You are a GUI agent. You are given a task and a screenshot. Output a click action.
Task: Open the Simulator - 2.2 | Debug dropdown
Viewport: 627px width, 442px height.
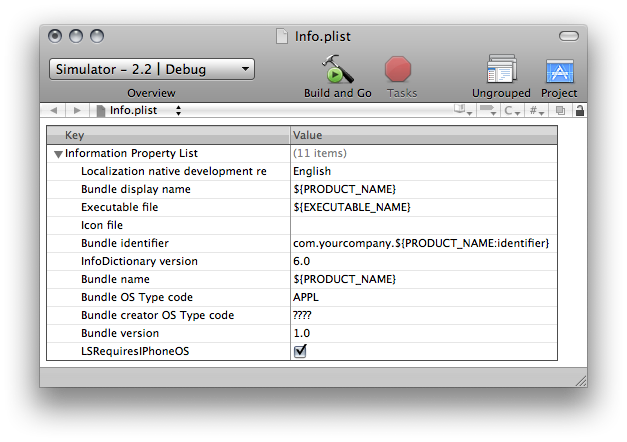pyautogui.click(x=152, y=69)
